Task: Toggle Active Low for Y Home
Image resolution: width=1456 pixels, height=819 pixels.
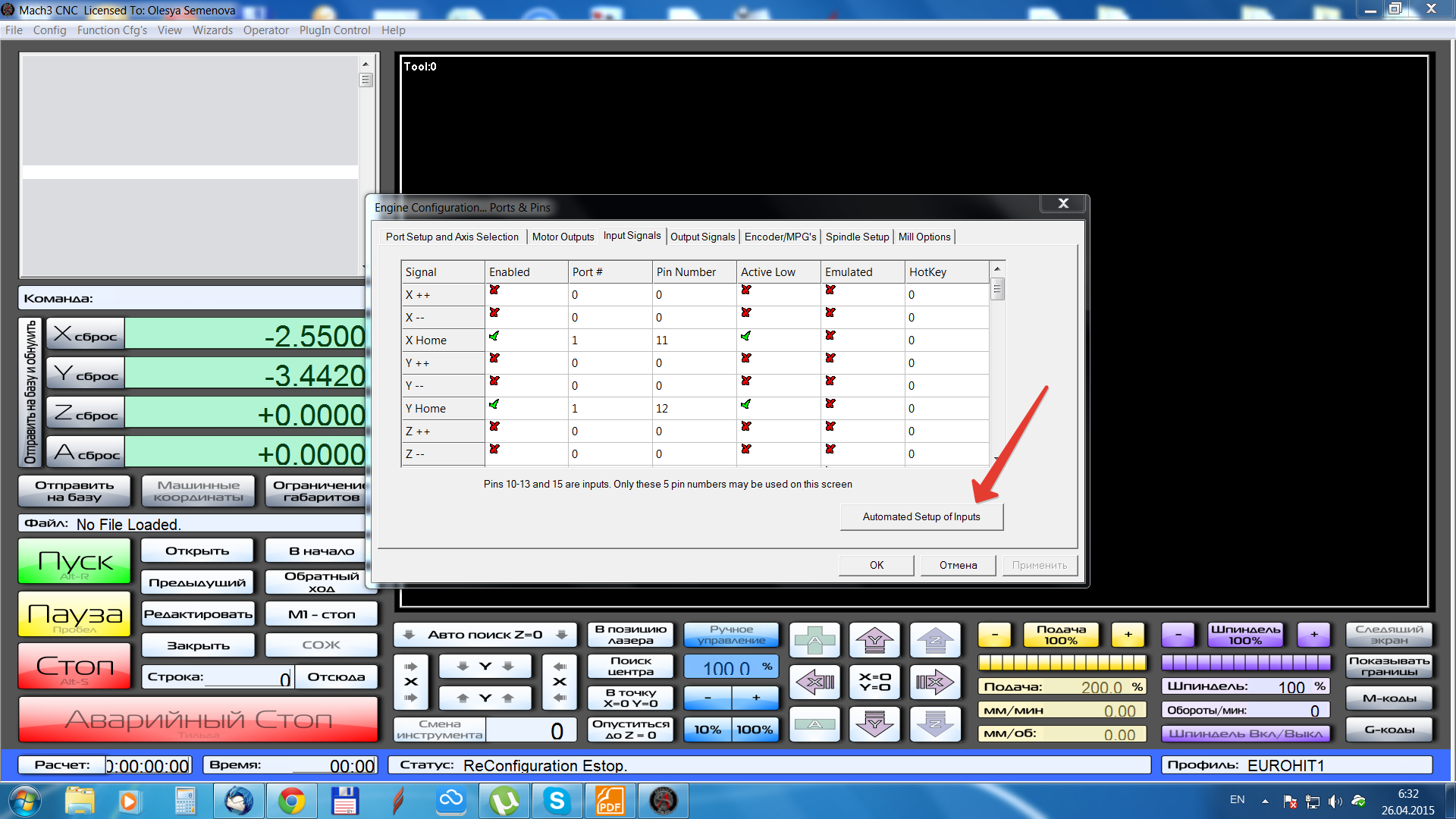Action: point(746,404)
